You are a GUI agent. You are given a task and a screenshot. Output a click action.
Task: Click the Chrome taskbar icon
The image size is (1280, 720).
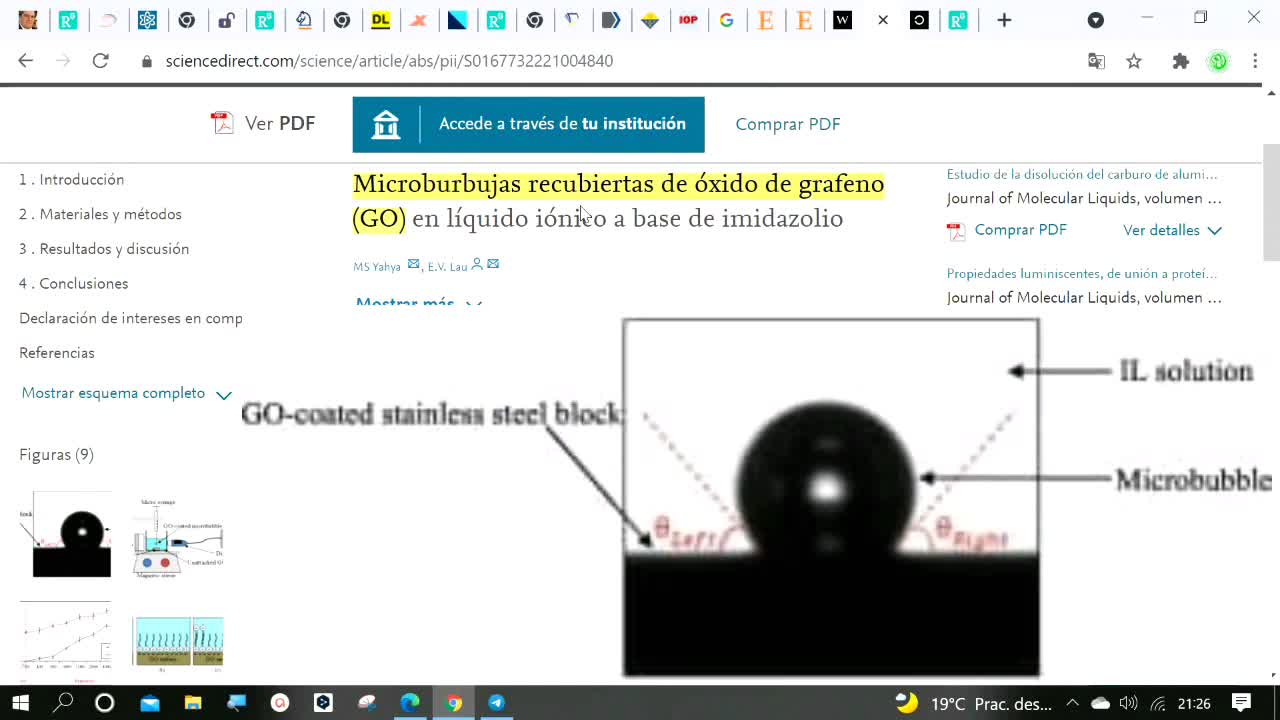click(453, 703)
